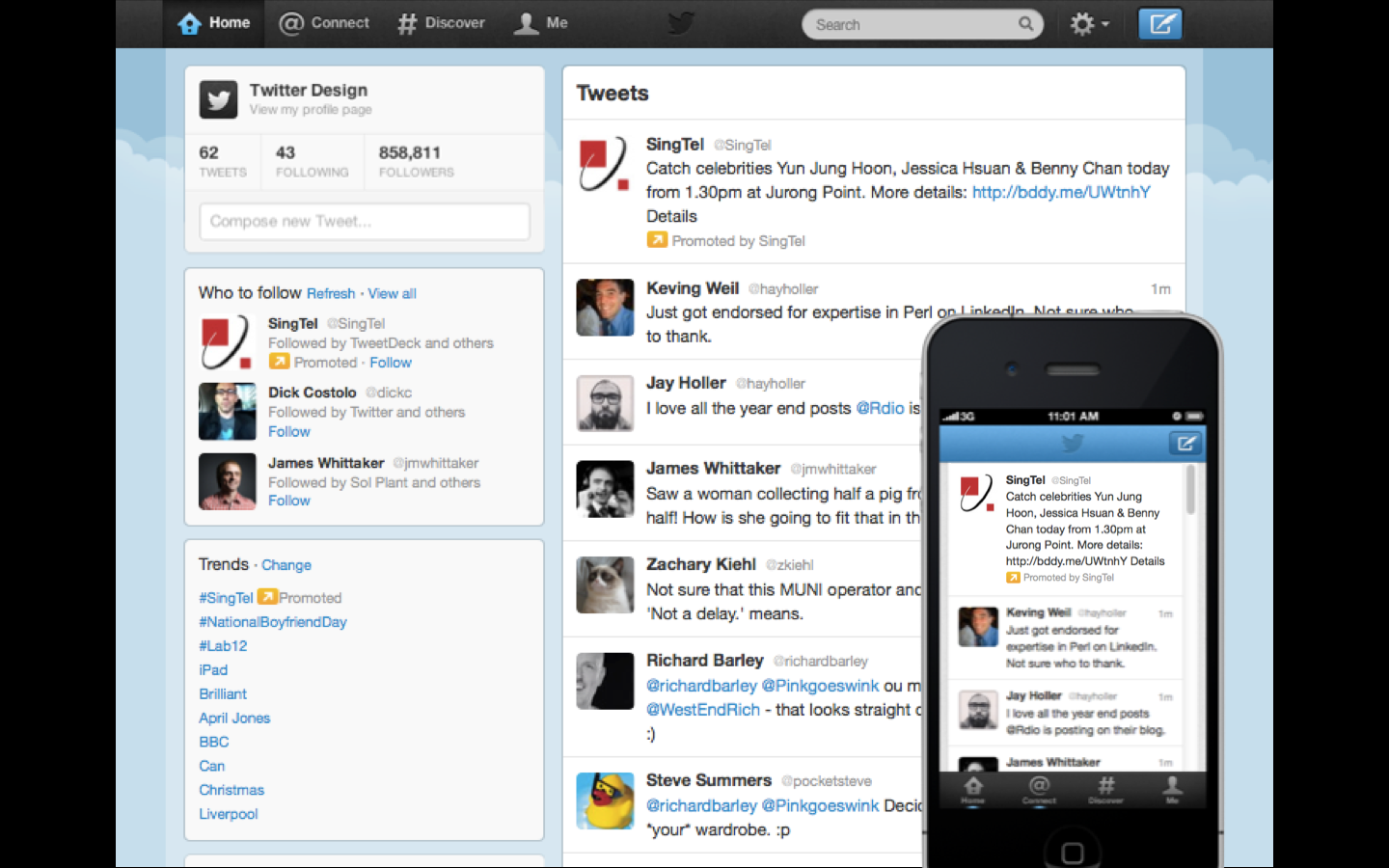This screenshot has width=1389, height=868.
Task: Click the Twitter bird logo in the top bar
Action: pyautogui.click(x=681, y=23)
